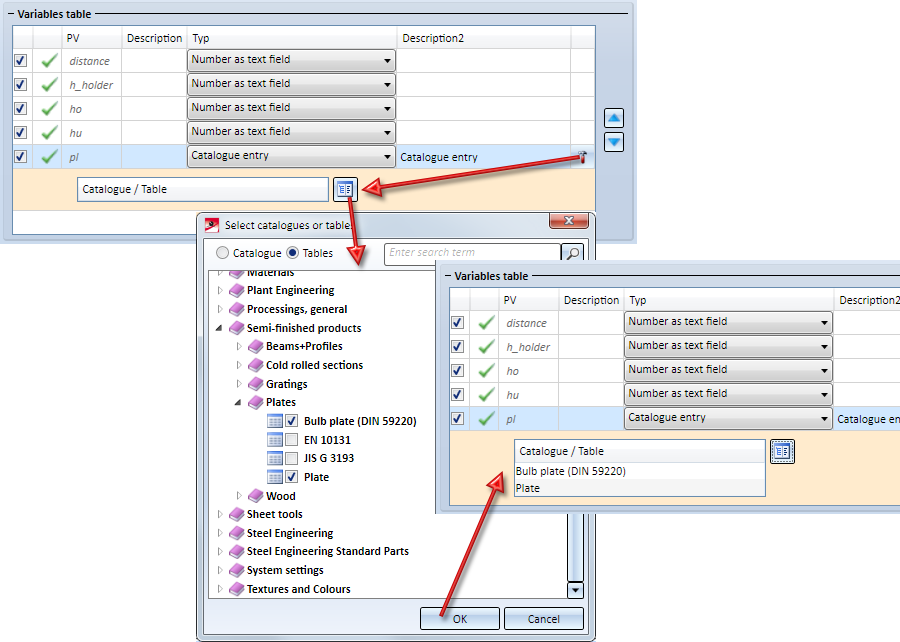Select Sheet tools tree entry
The width and height of the screenshot is (900, 642).
tap(274, 514)
